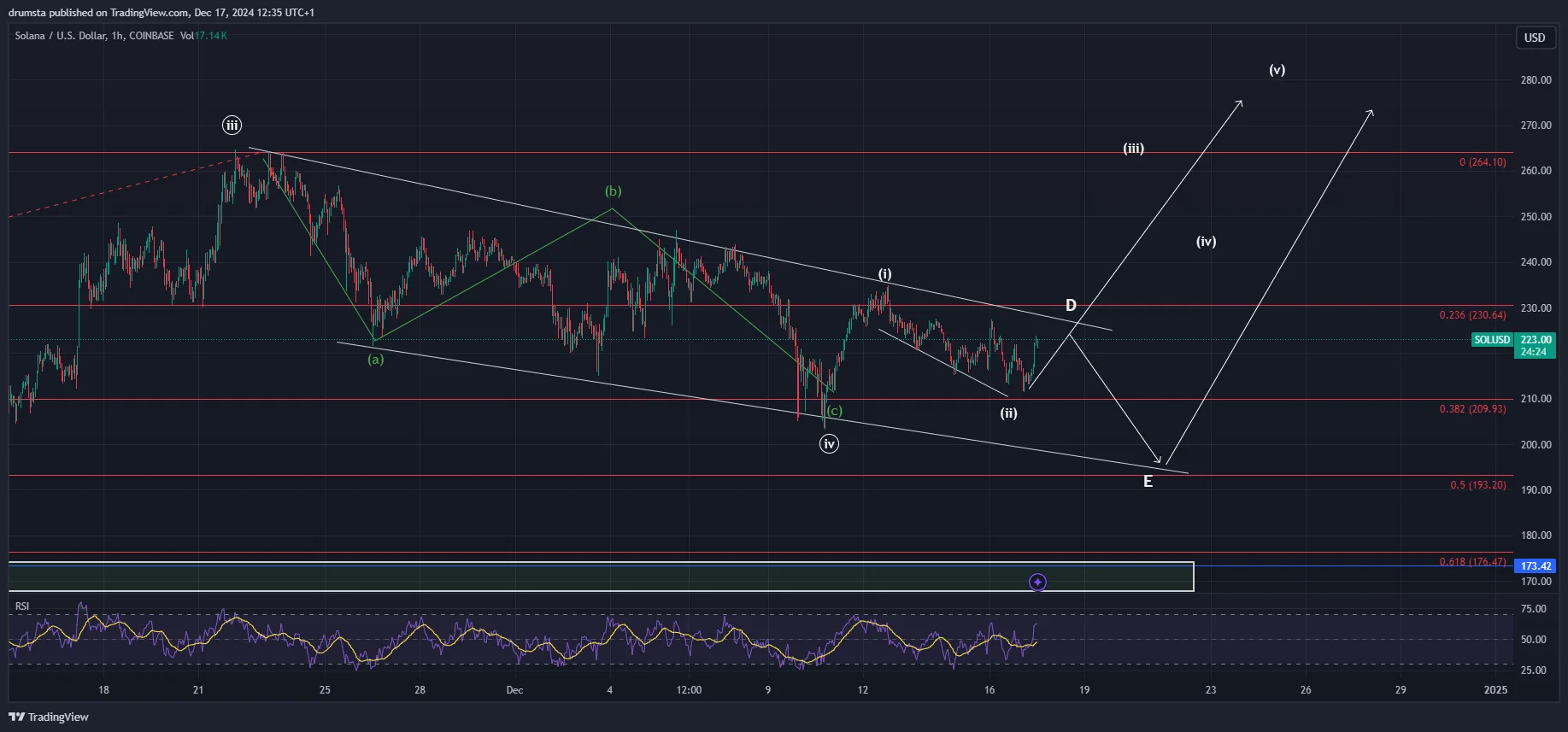The width and height of the screenshot is (1568, 732).
Task: Click the 0.236 (230.64) Fibonacci level label
Action: [1472, 315]
